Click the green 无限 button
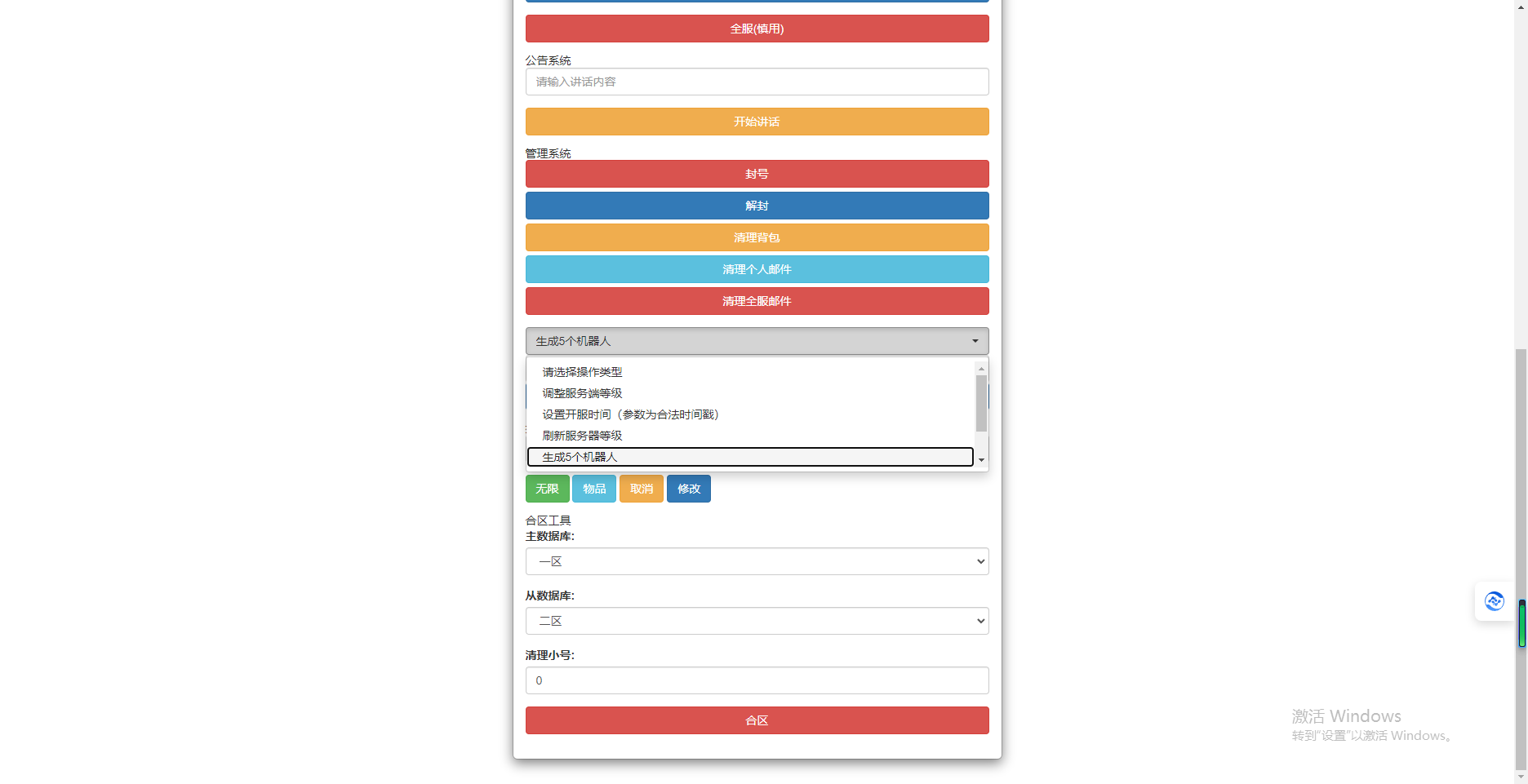 (x=547, y=489)
